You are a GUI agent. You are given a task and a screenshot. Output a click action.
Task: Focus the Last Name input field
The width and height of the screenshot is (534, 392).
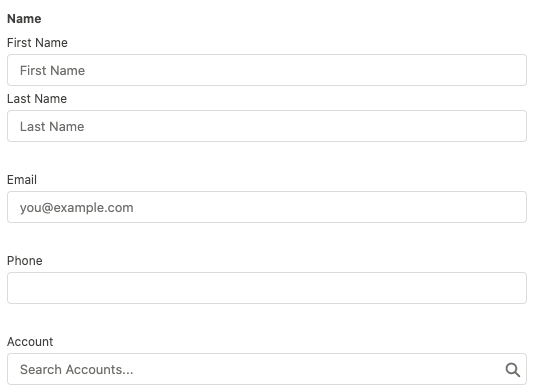[267, 126]
